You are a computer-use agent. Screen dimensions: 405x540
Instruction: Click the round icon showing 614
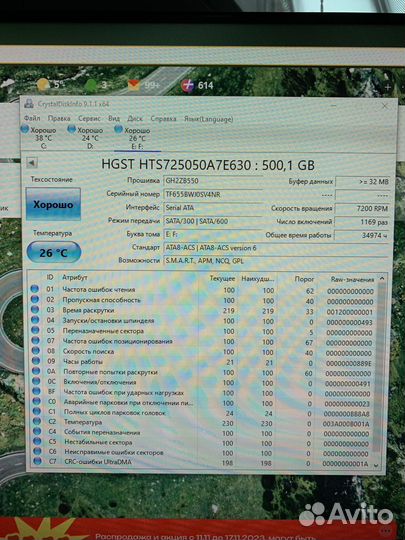click(188, 85)
